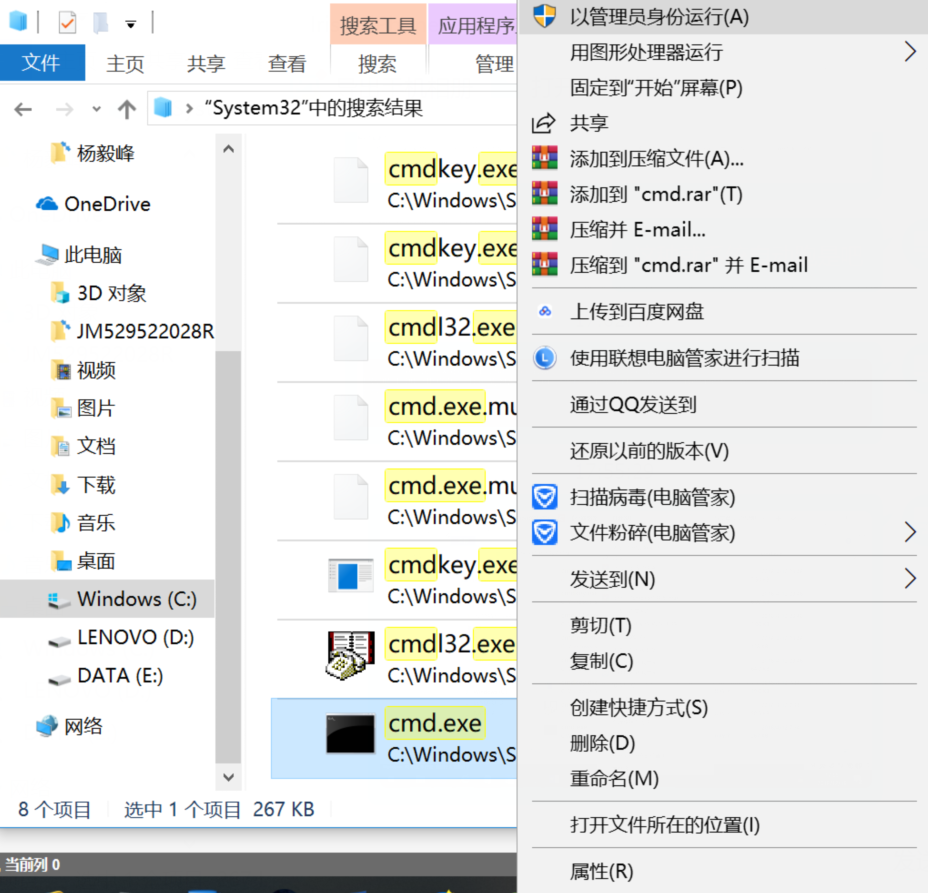Expand the 发送到 submenu arrow
Viewport: 928px width, 893px height.
coord(909,578)
